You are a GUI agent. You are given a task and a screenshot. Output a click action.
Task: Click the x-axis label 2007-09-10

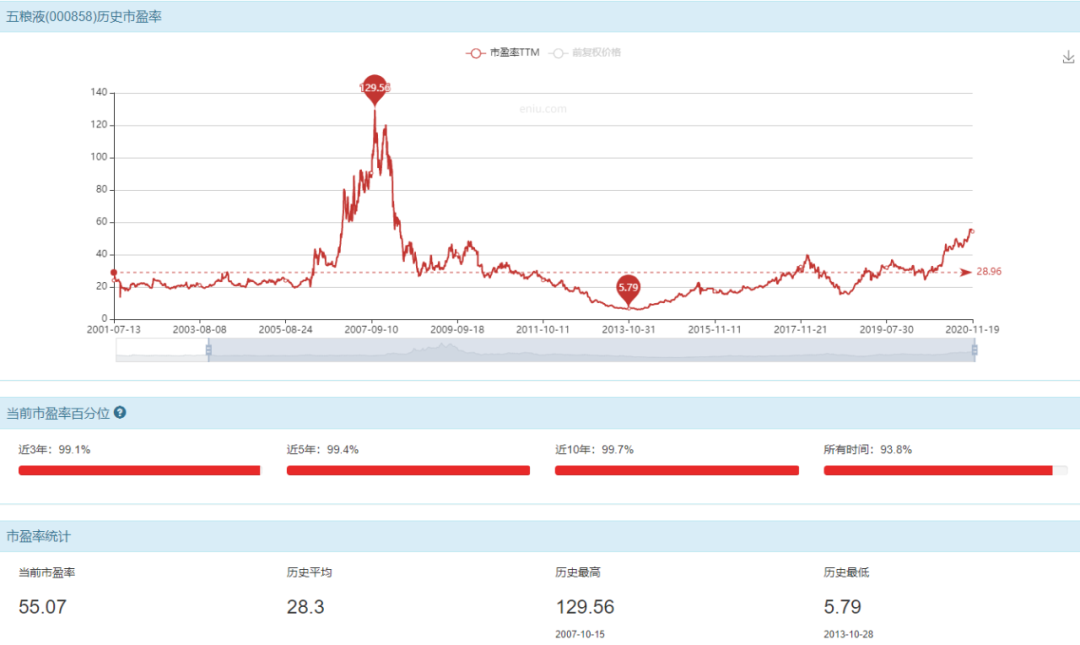click(371, 329)
